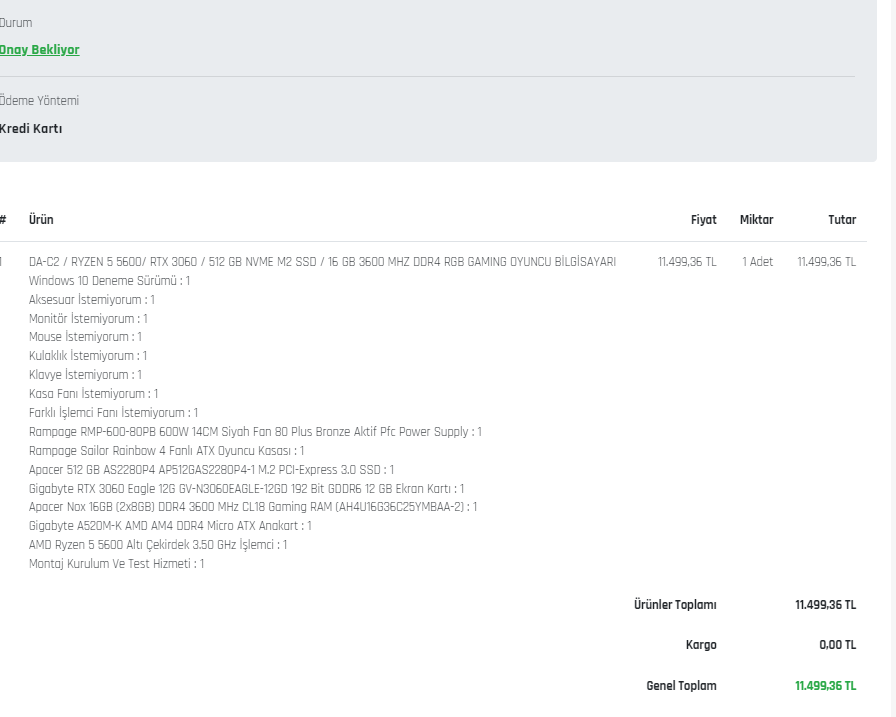Click the AMD Ryzen 5 5600 İşlemci line
Screen dimensions: 896x717
158,545
